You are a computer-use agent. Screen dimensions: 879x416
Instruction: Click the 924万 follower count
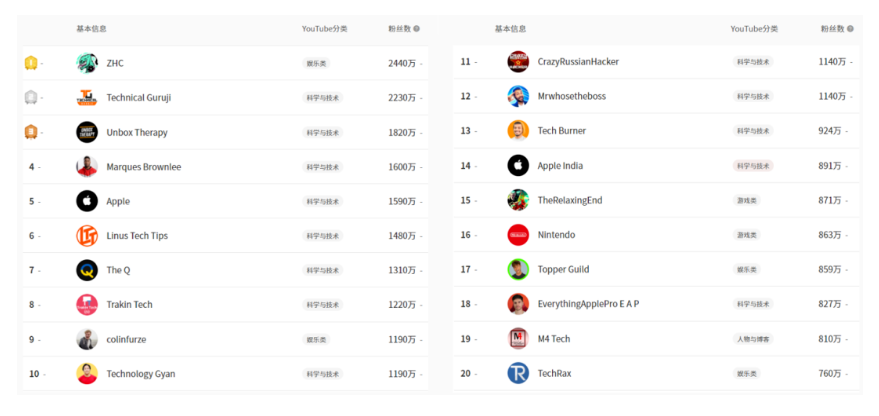(830, 131)
